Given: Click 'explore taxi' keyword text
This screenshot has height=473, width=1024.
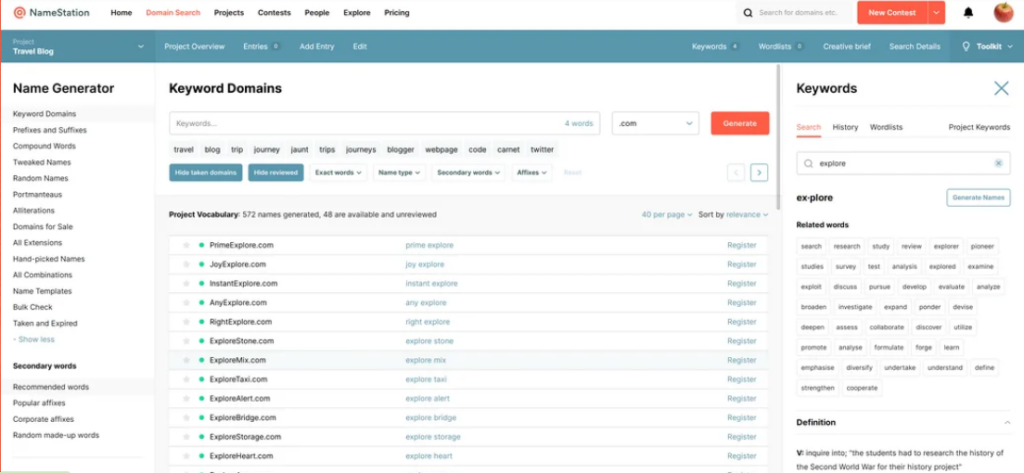Looking at the screenshot, I should click(426, 379).
